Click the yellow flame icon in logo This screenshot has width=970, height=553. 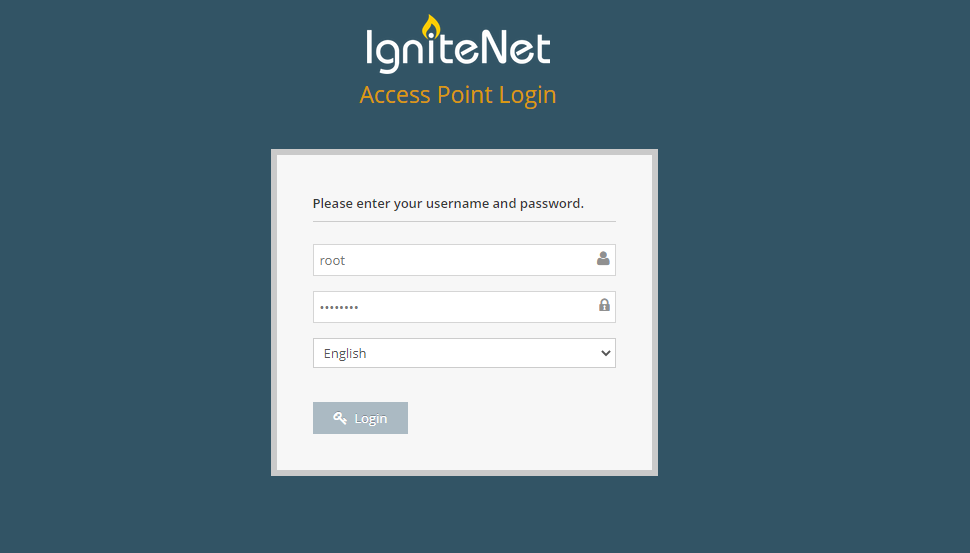tap(431, 27)
